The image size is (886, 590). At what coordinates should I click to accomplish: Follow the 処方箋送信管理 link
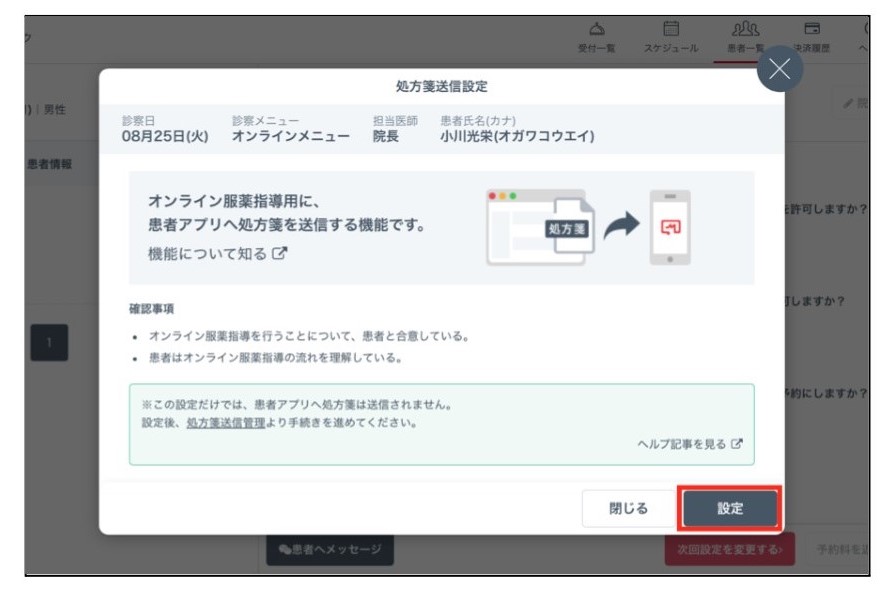[x=226, y=423]
